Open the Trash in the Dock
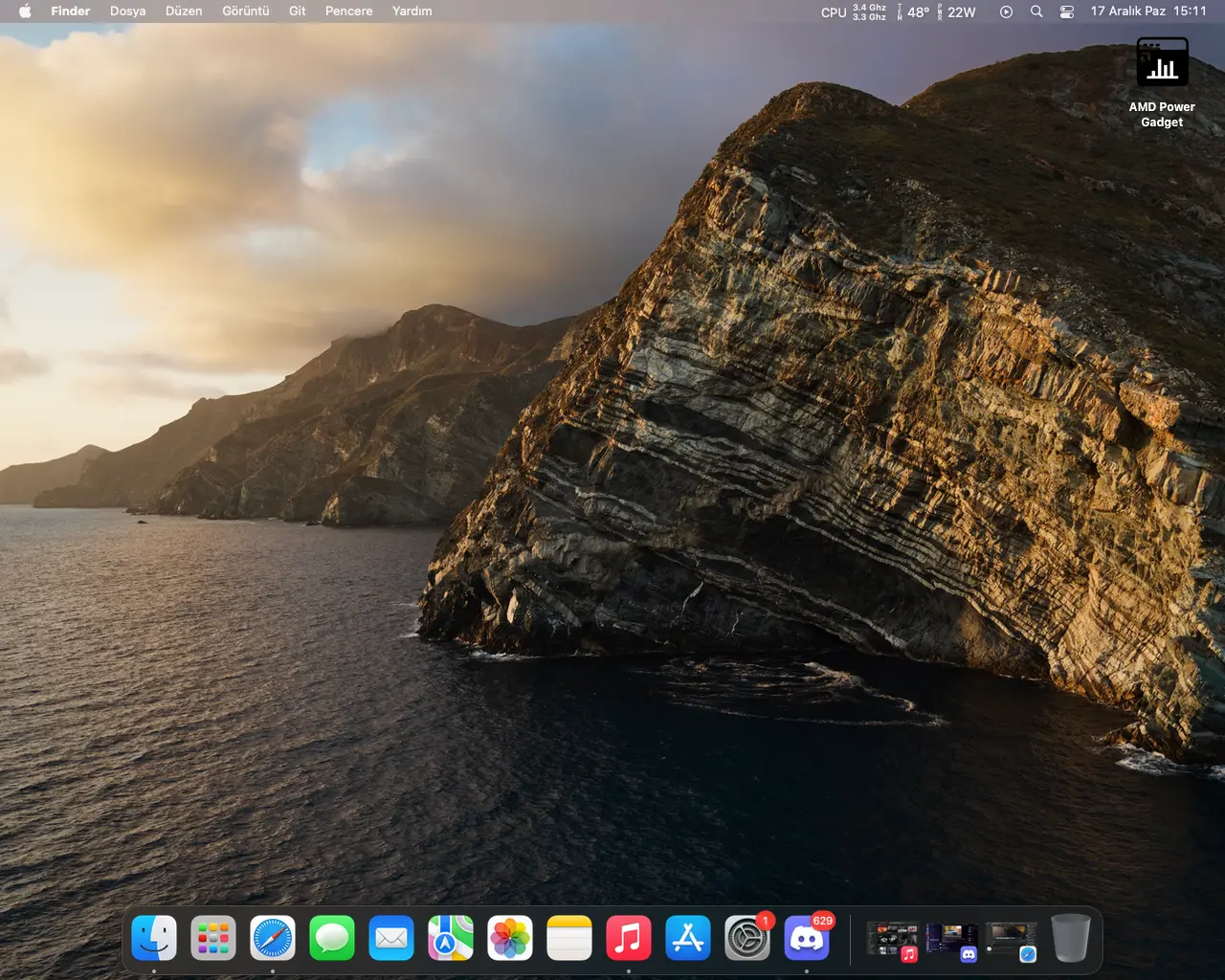This screenshot has width=1225, height=980. click(1071, 938)
